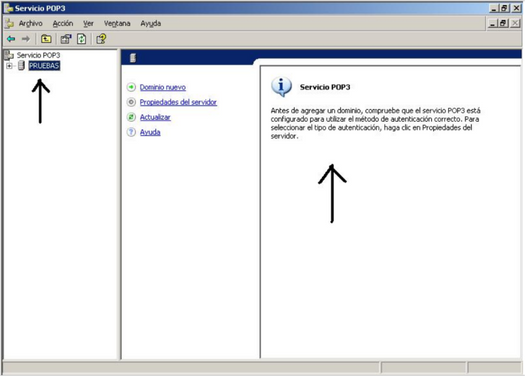Click the Dominio nuevo link

tap(163, 87)
